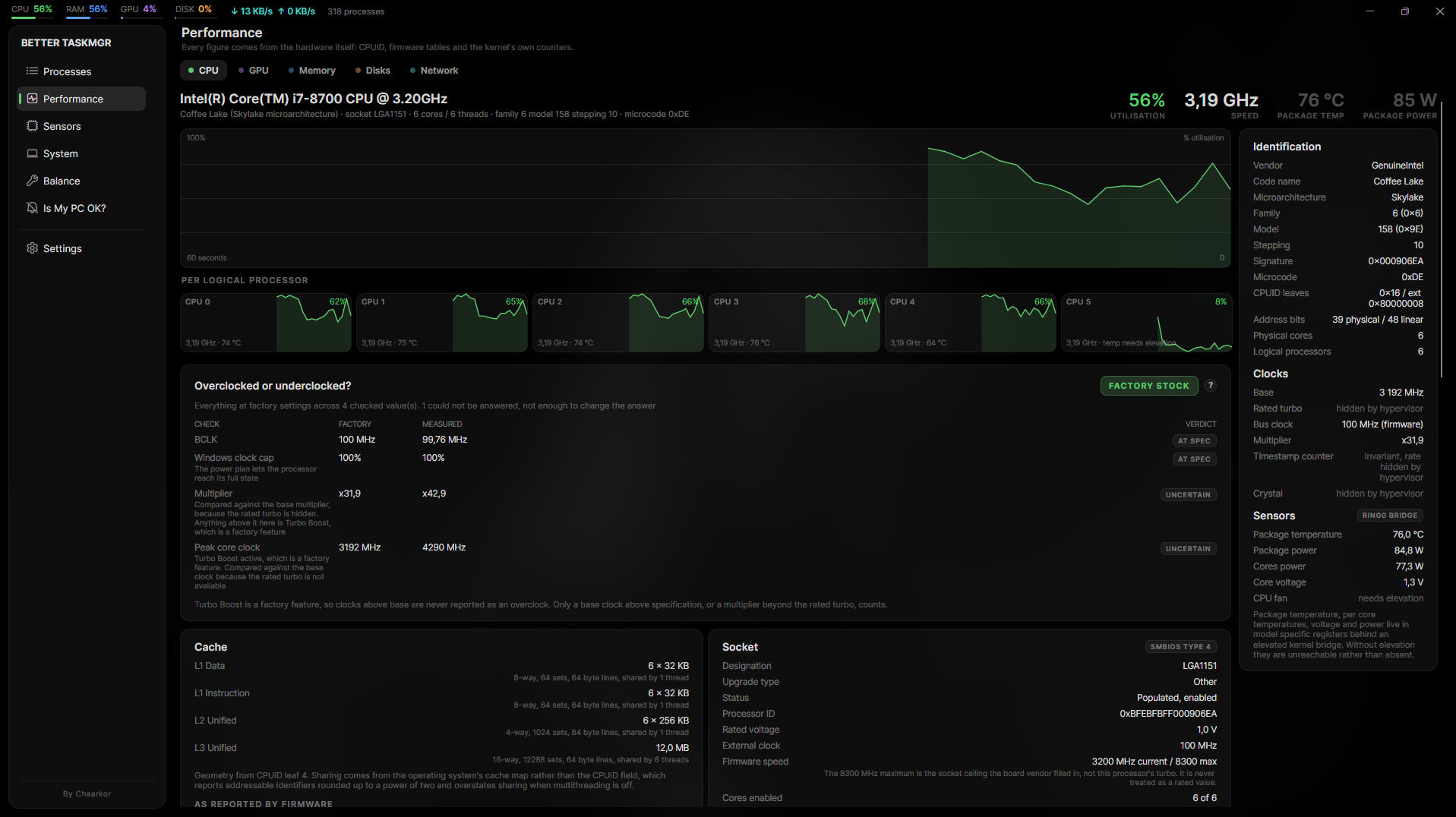1456x817 pixels.
Task: Open the Disks tab
Action: coord(372,71)
